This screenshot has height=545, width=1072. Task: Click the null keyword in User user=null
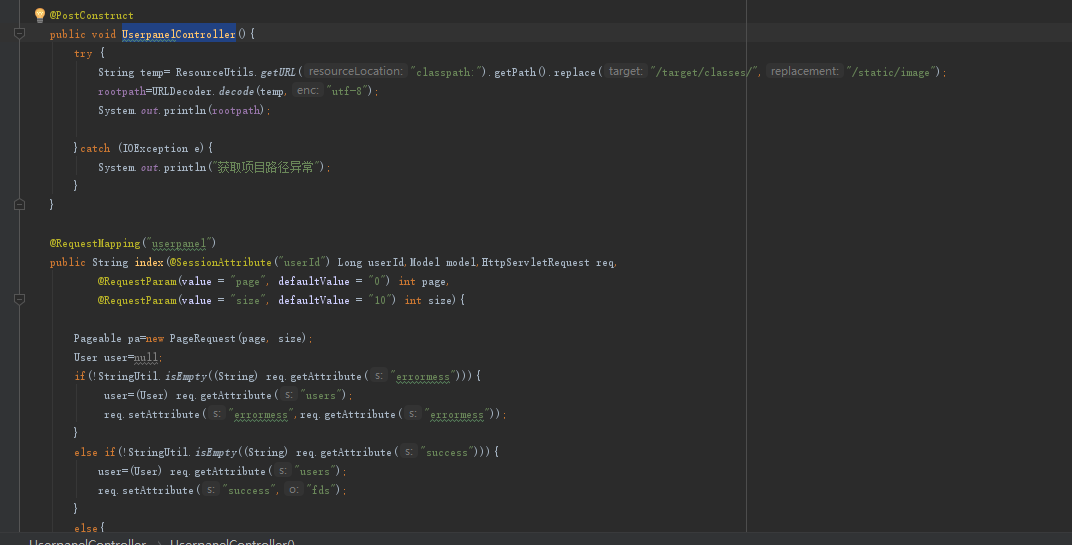coord(146,357)
